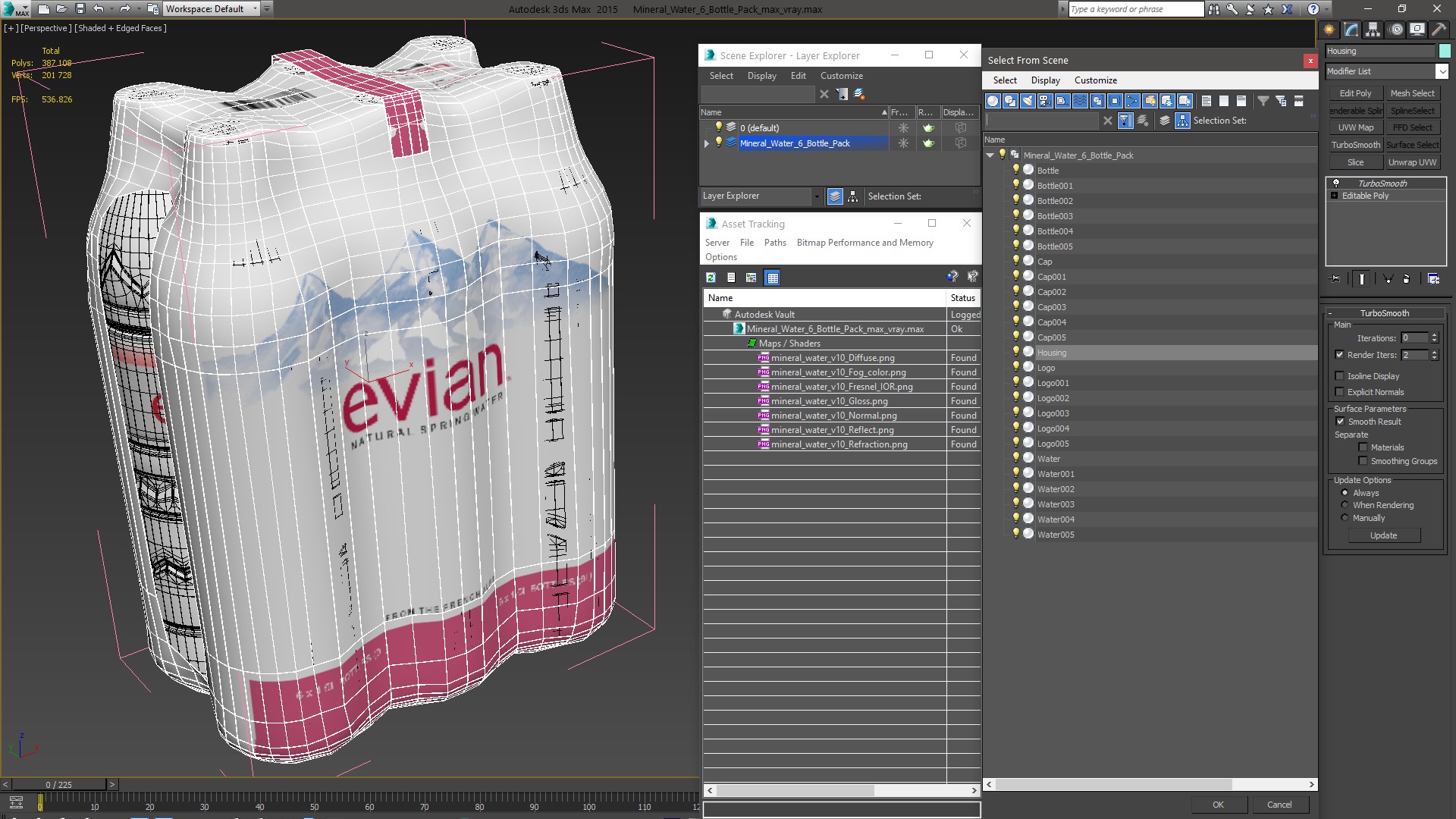Select Manually update option
Screen dimensions: 1456x819
1345,518
